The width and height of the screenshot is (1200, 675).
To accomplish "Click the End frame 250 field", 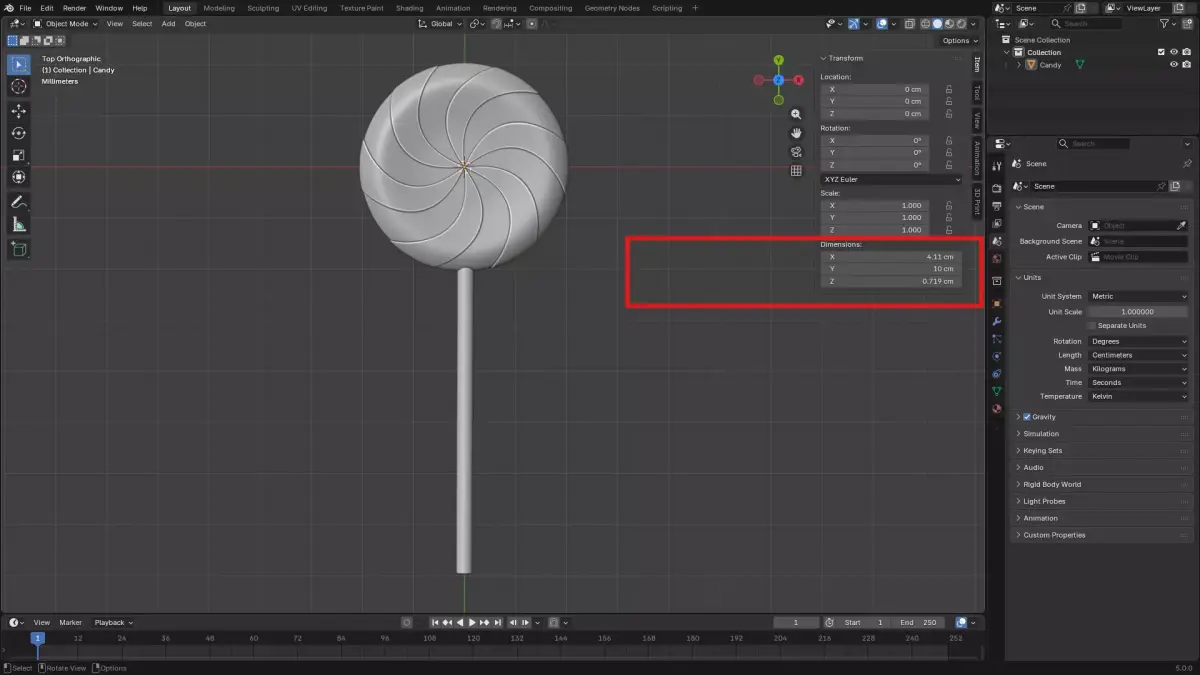I will 918,622.
